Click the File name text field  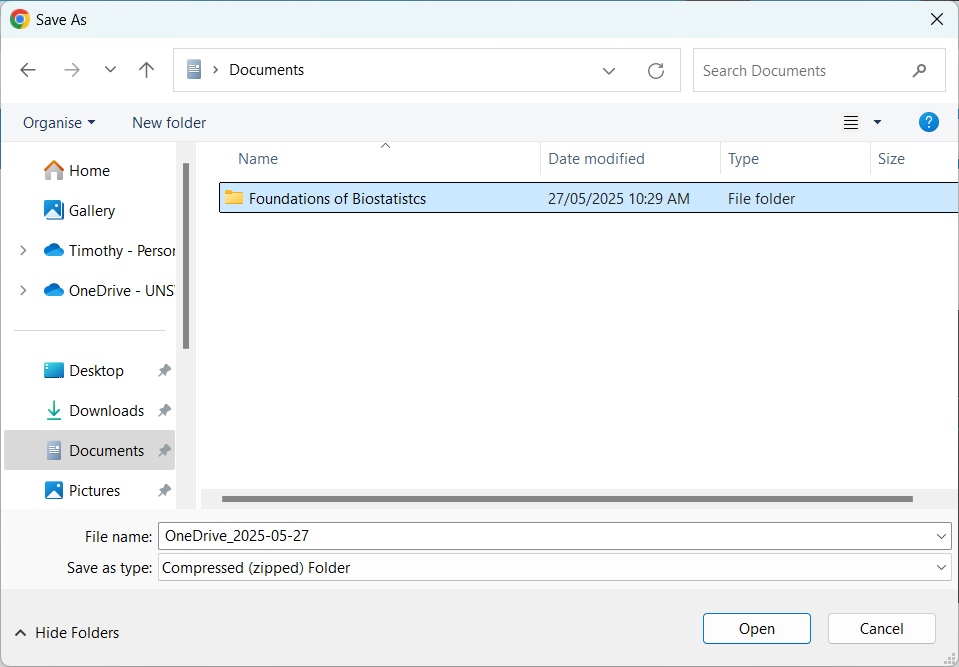545,537
